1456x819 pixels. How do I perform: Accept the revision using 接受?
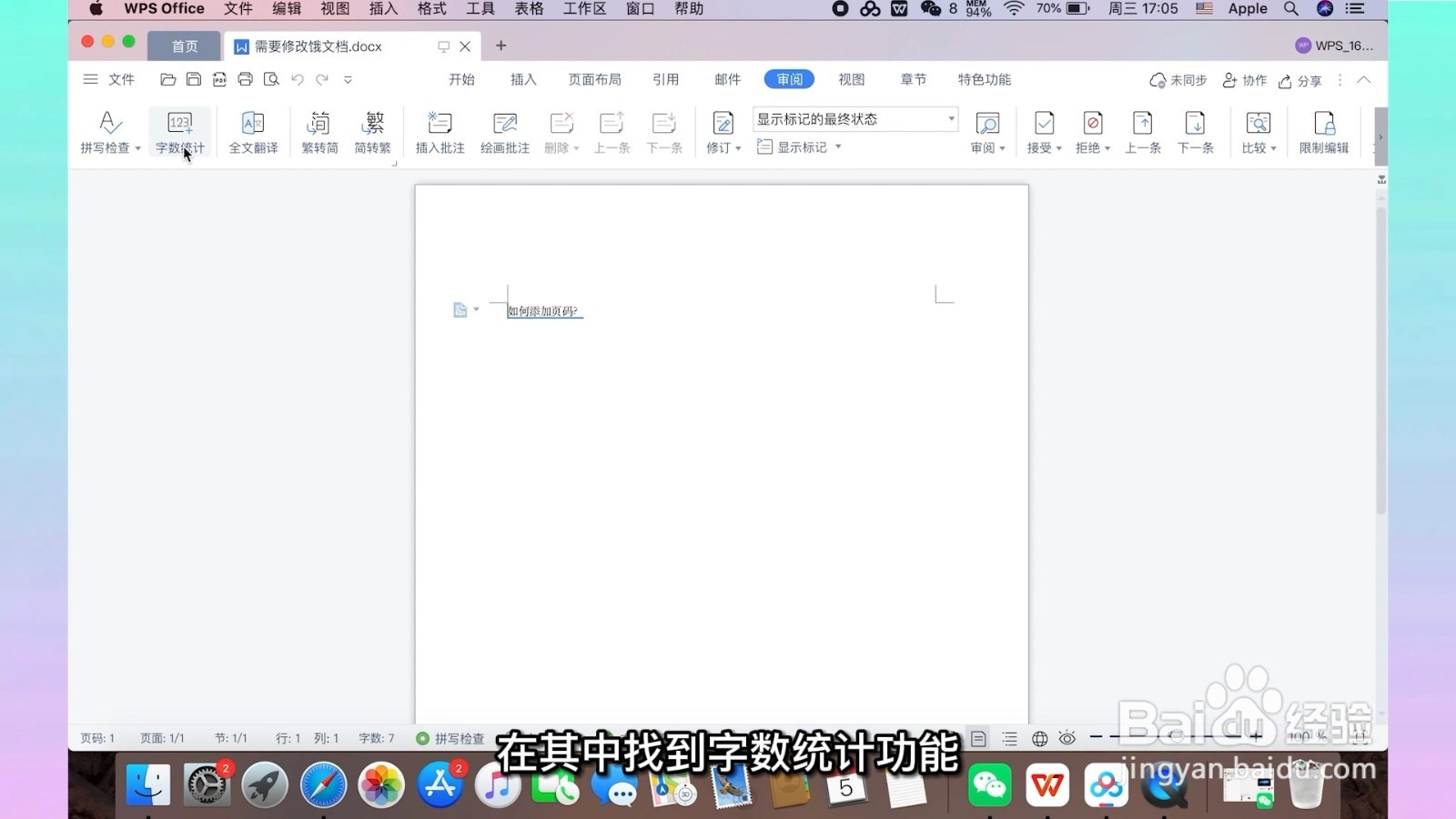point(1042,131)
